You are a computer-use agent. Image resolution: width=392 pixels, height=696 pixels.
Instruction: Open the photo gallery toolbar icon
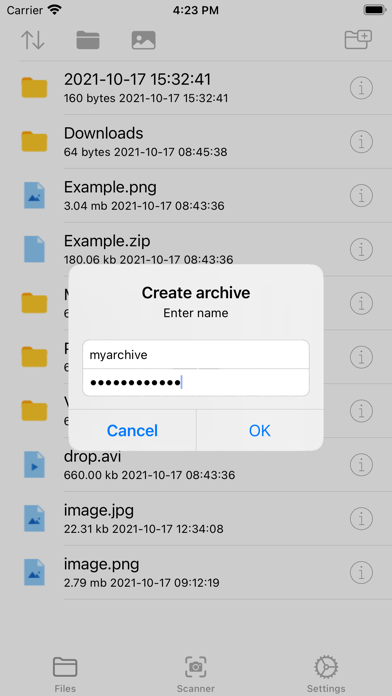(x=143, y=40)
